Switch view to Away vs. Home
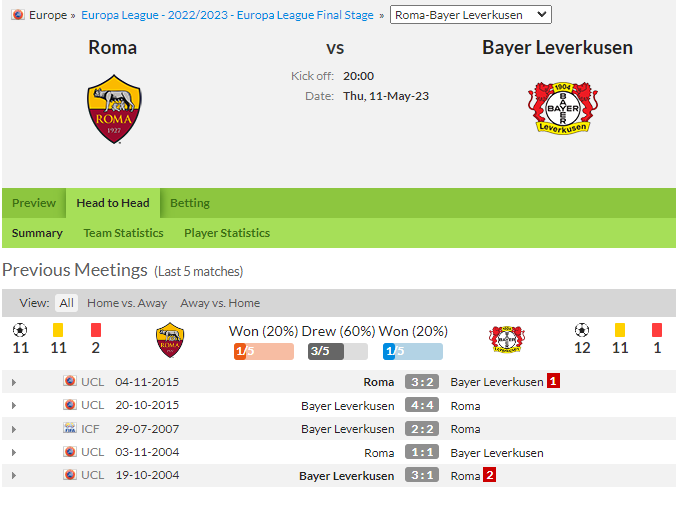Screen dimensions: 678x523 tap(220, 303)
